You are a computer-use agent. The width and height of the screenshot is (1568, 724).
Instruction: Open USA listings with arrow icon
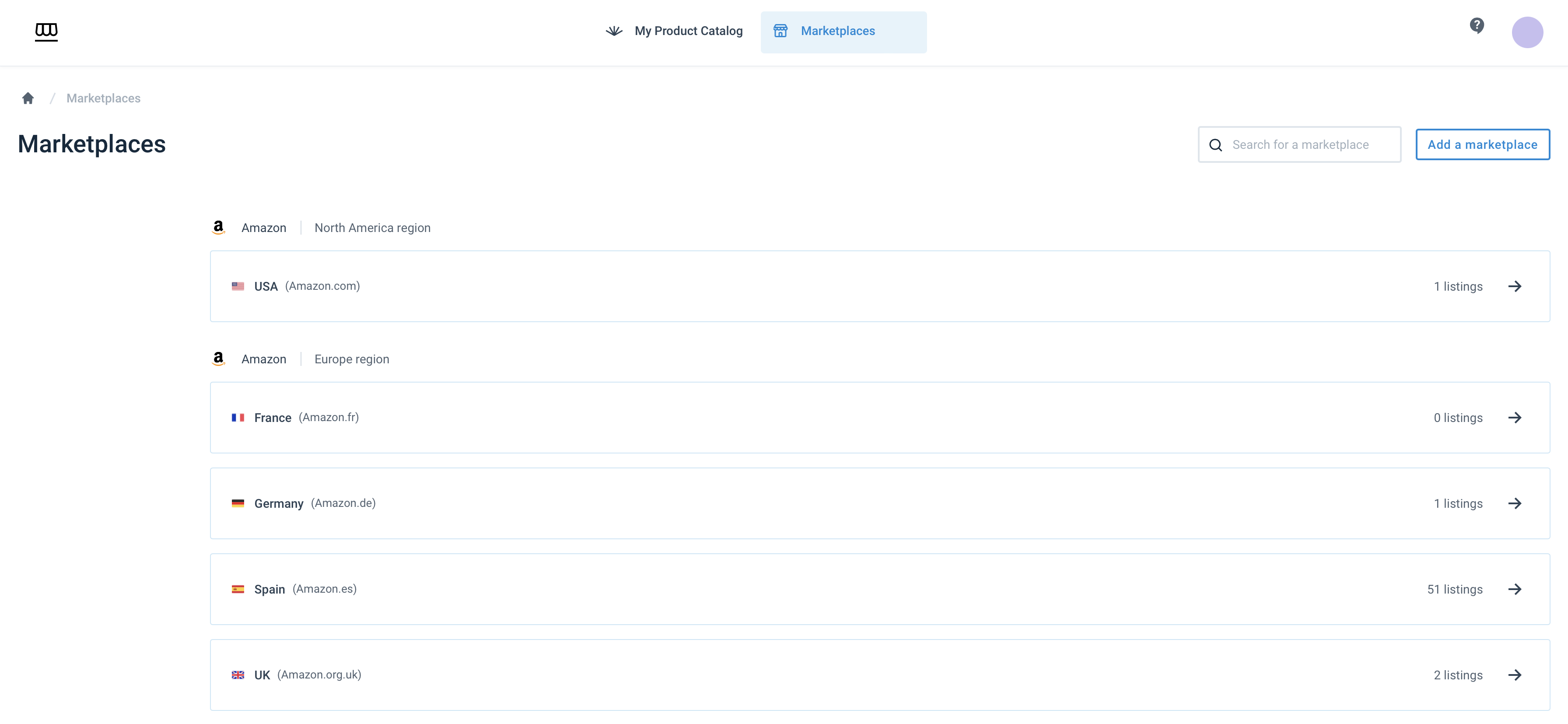tap(1515, 286)
